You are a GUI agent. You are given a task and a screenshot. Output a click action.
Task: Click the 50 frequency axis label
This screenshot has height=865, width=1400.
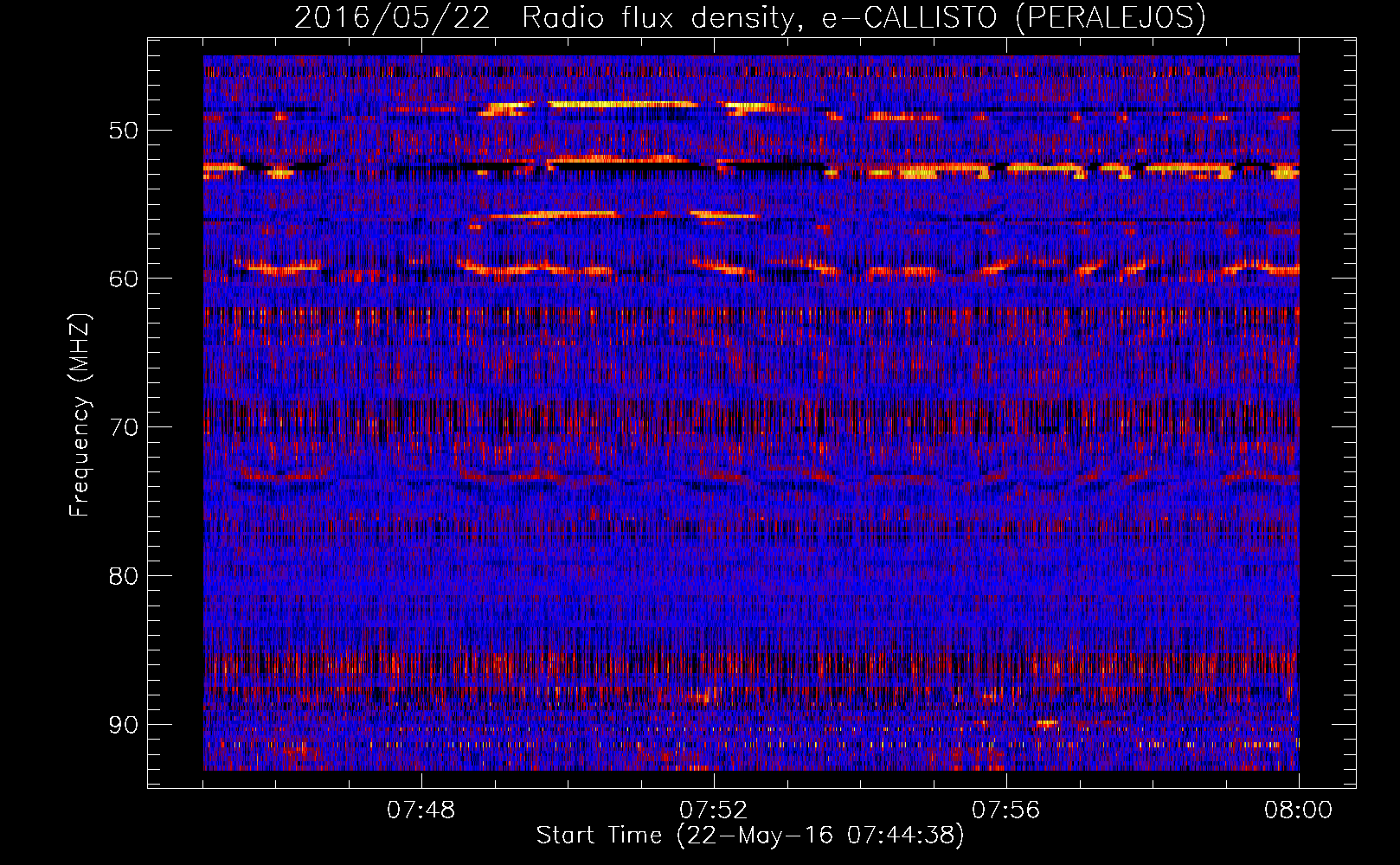[x=123, y=131]
